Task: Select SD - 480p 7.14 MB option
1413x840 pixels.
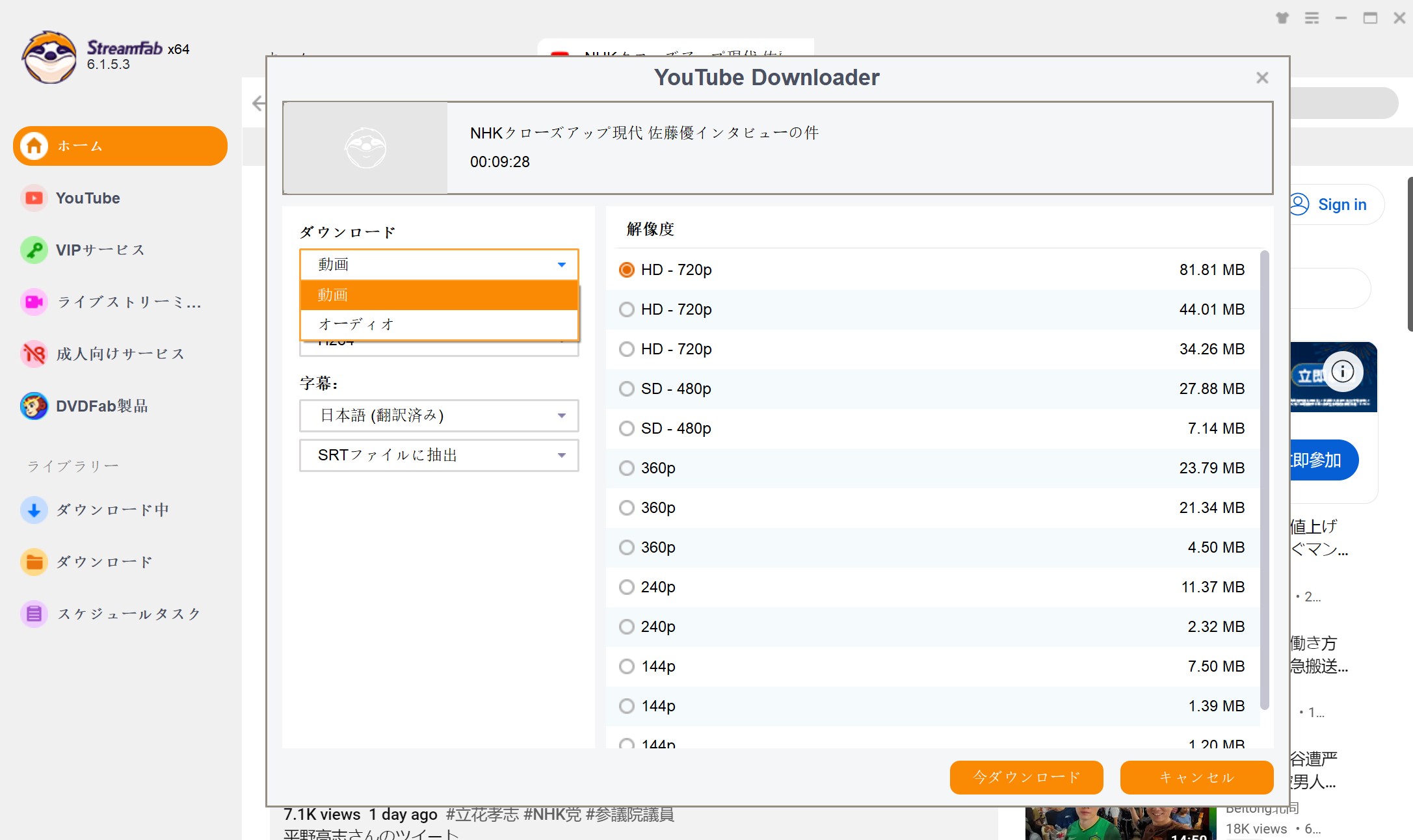Action: (x=932, y=428)
